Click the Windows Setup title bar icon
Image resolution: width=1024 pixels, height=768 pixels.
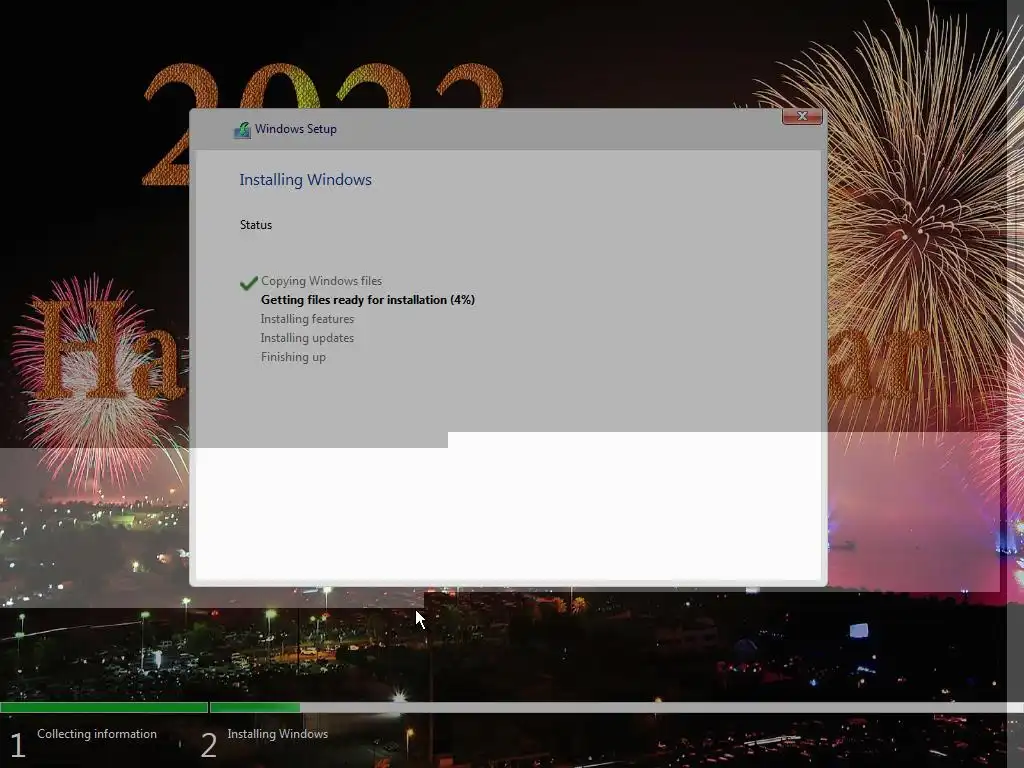click(x=242, y=130)
